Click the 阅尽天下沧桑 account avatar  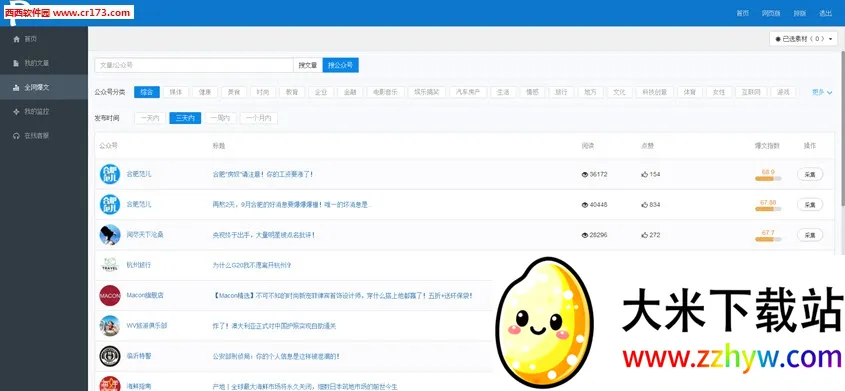coord(110,235)
